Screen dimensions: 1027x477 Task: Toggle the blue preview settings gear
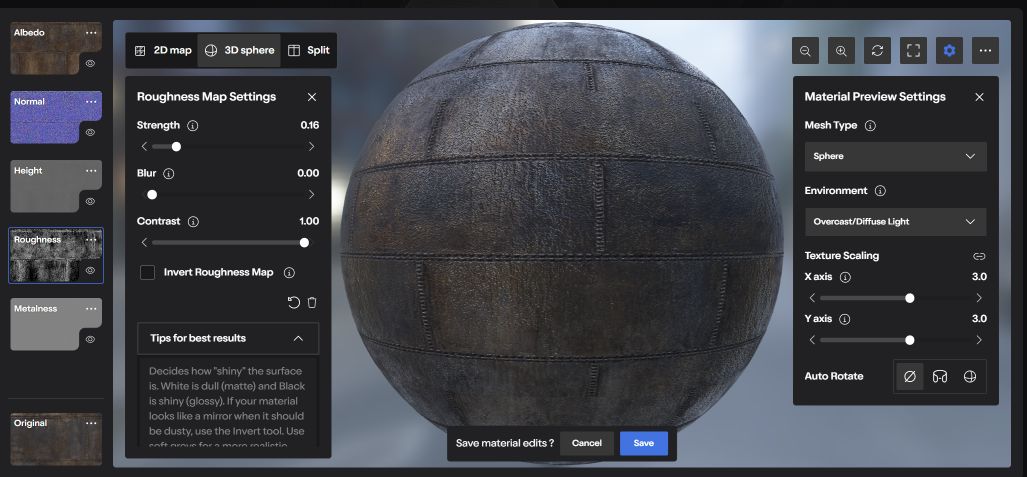point(949,50)
